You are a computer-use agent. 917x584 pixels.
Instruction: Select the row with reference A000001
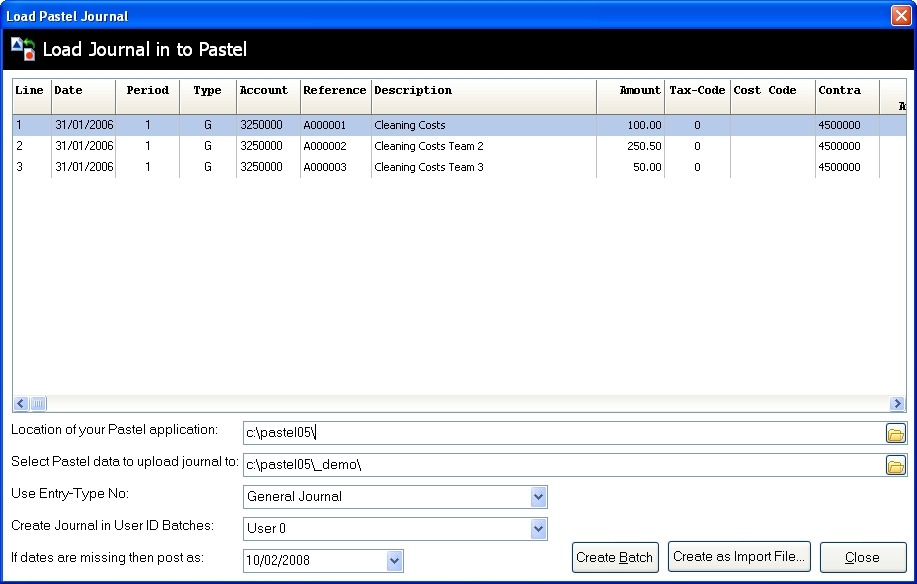tap(459, 125)
